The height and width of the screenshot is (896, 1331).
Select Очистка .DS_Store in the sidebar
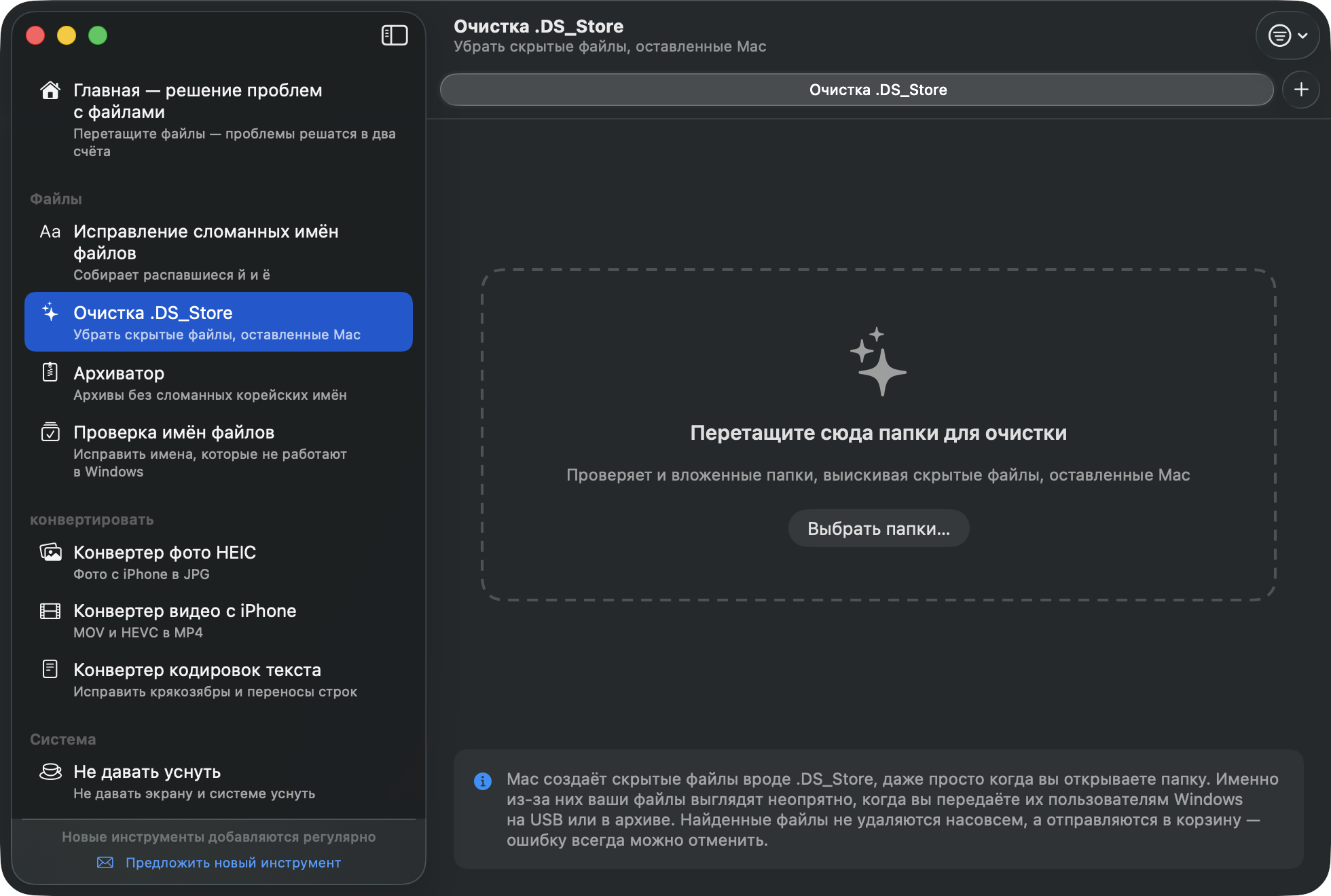pyautogui.click(x=219, y=322)
